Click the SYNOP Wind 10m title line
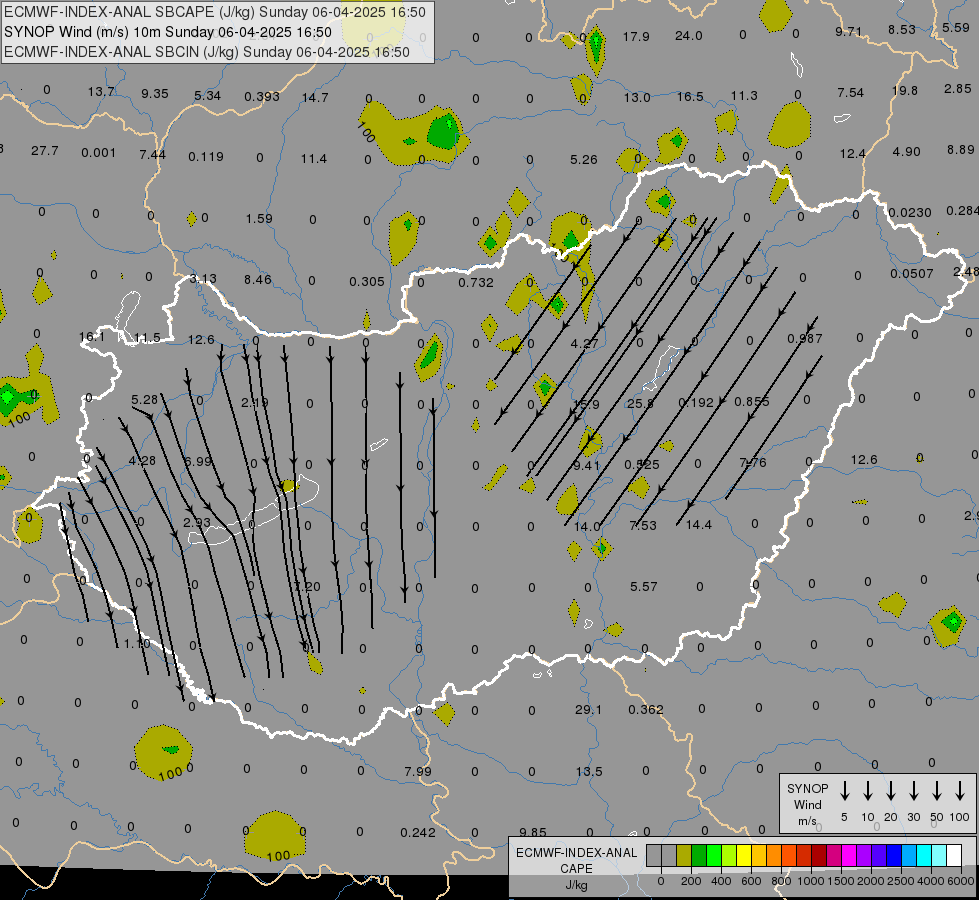This screenshot has width=979, height=900. [167, 32]
